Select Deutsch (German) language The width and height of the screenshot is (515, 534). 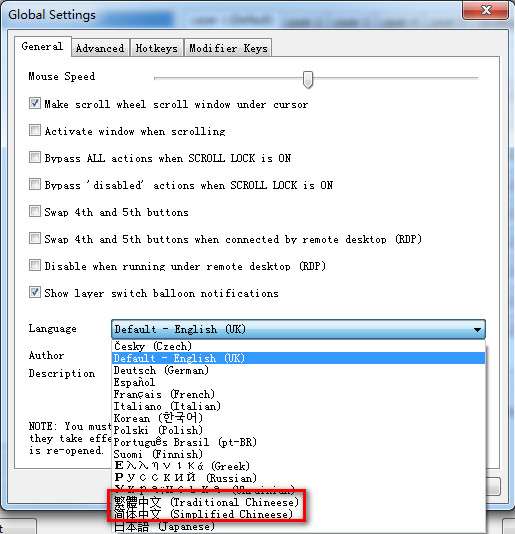click(x=298, y=370)
